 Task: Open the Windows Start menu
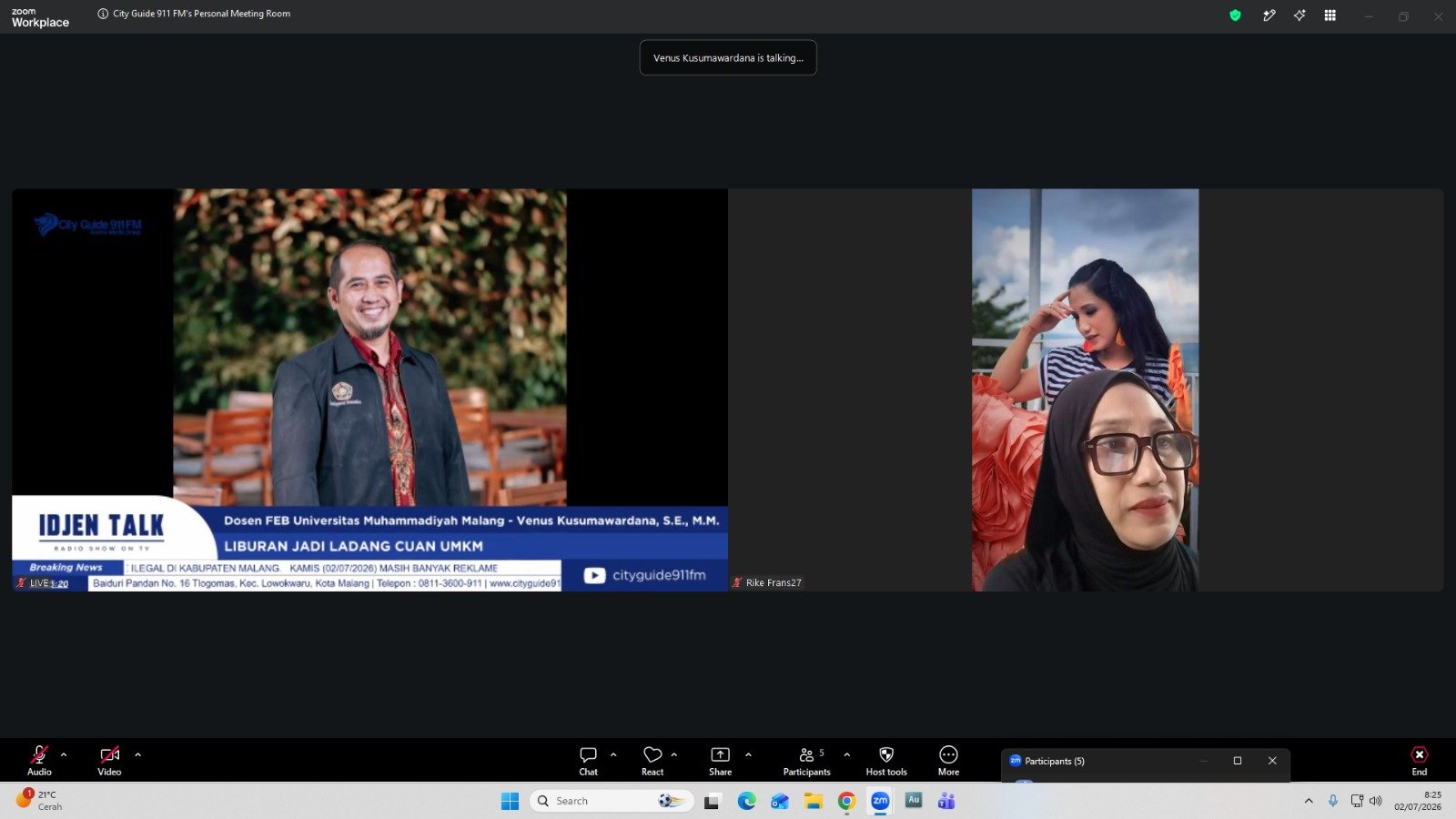tap(510, 801)
